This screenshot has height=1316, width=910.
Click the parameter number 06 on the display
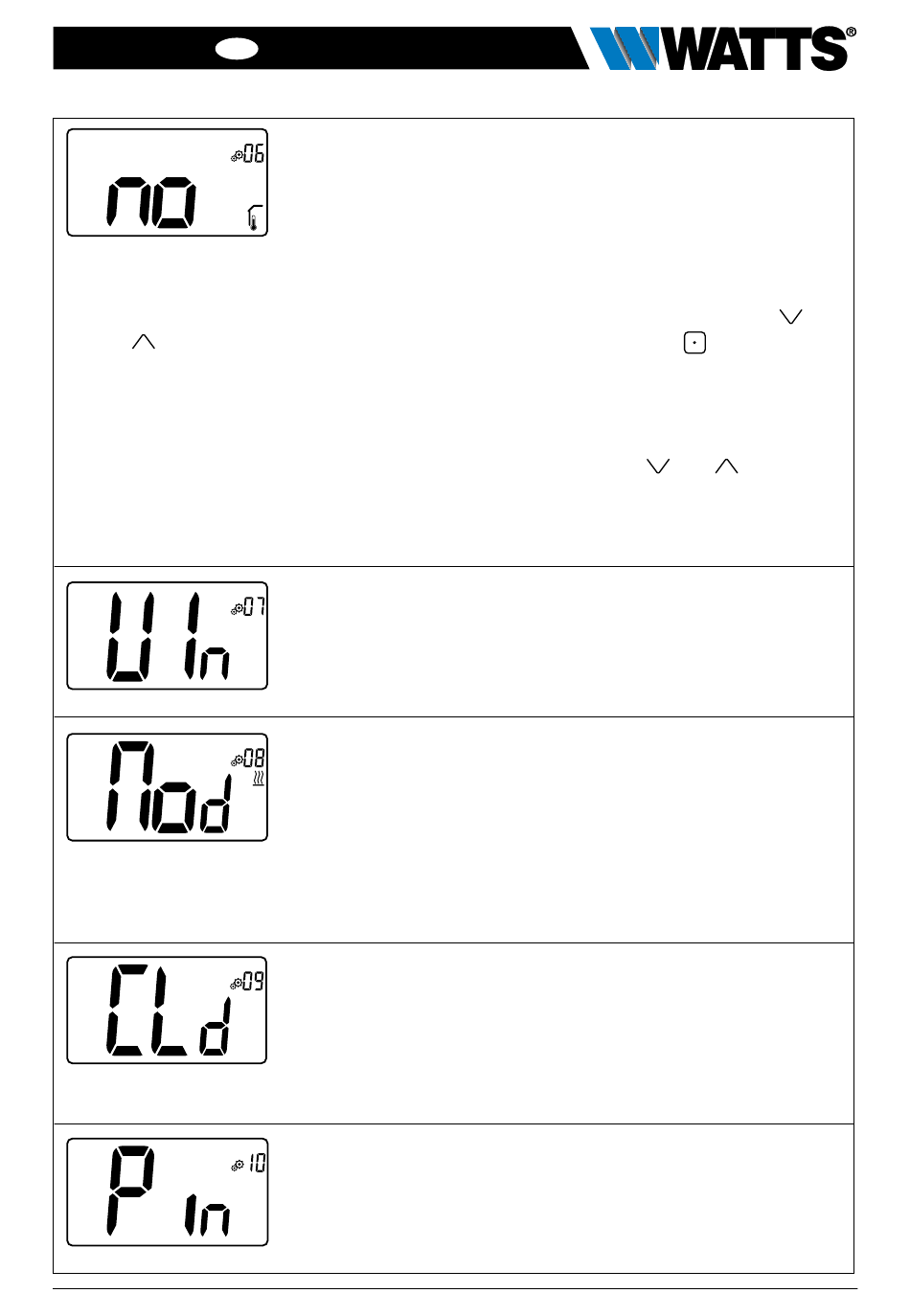(x=254, y=153)
